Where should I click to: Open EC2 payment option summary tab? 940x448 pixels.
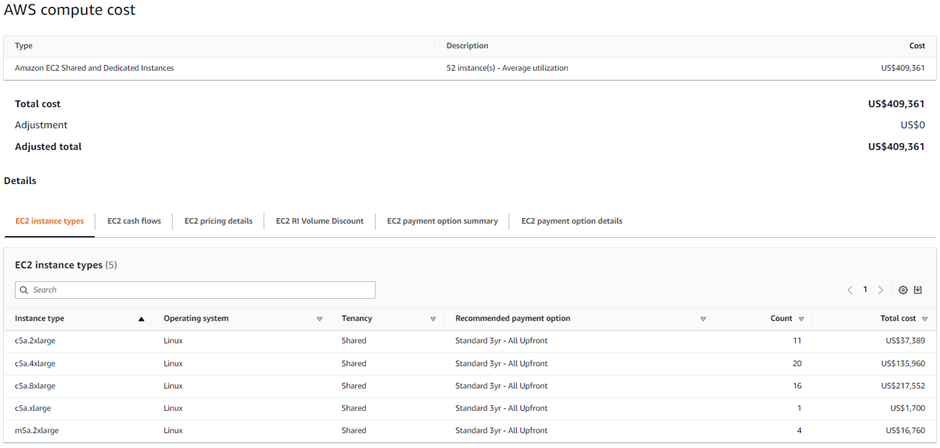click(x=442, y=221)
